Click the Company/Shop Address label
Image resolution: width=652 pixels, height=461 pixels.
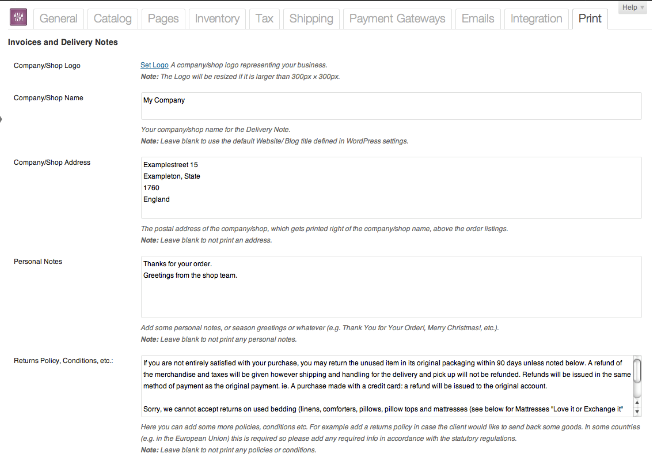[x=52, y=163]
